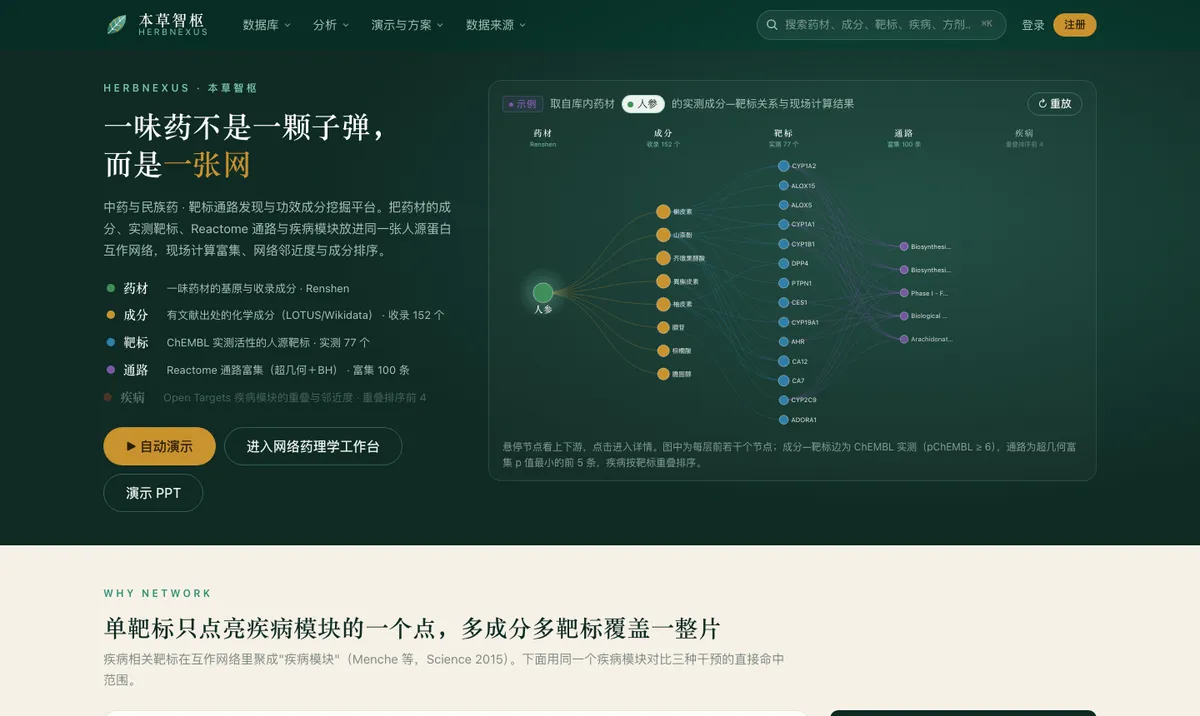This screenshot has height=716, width=1200.
Task: Replay the network animation with 重放
Action: click(1055, 104)
